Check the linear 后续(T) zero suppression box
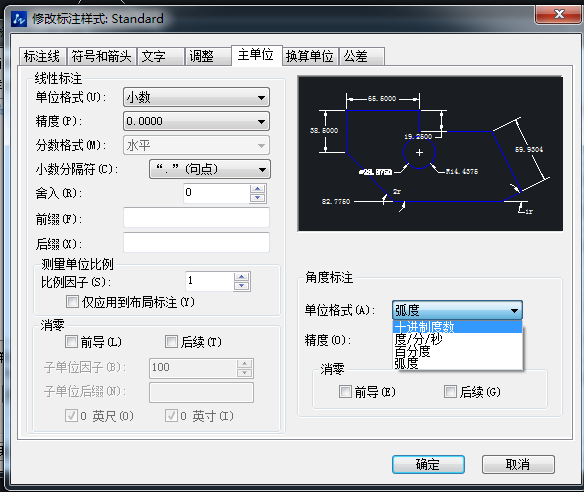The width and height of the screenshot is (584, 492). pos(171,341)
